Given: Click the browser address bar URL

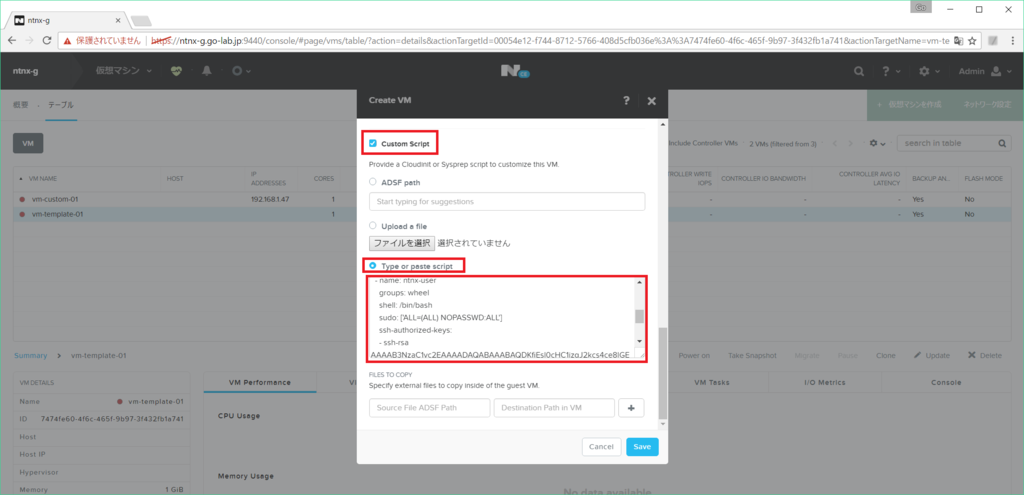Looking at the screenshot, I should click(549, 40).
